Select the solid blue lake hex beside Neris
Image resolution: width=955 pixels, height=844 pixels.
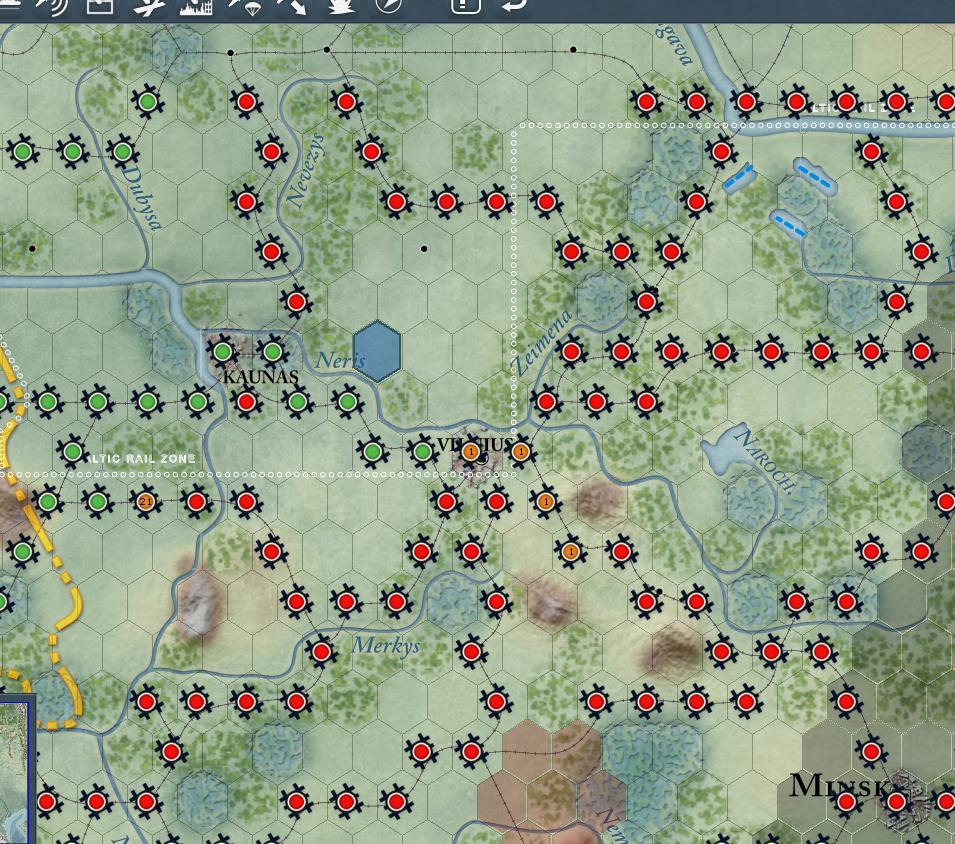tap(377, 351)
